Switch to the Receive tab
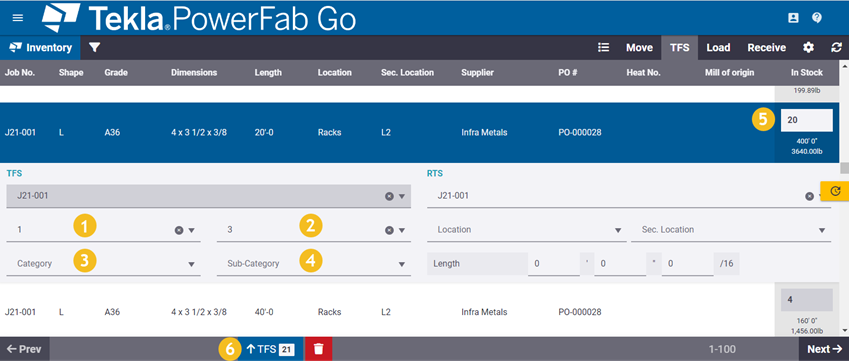 point(767,48)
